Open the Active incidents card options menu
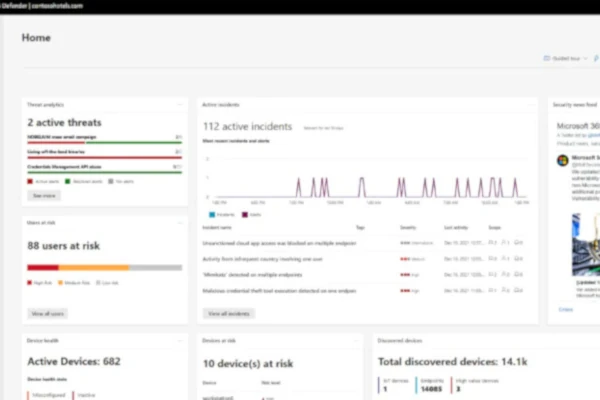This screenshot has height=400, width=600. pos(530,104)
